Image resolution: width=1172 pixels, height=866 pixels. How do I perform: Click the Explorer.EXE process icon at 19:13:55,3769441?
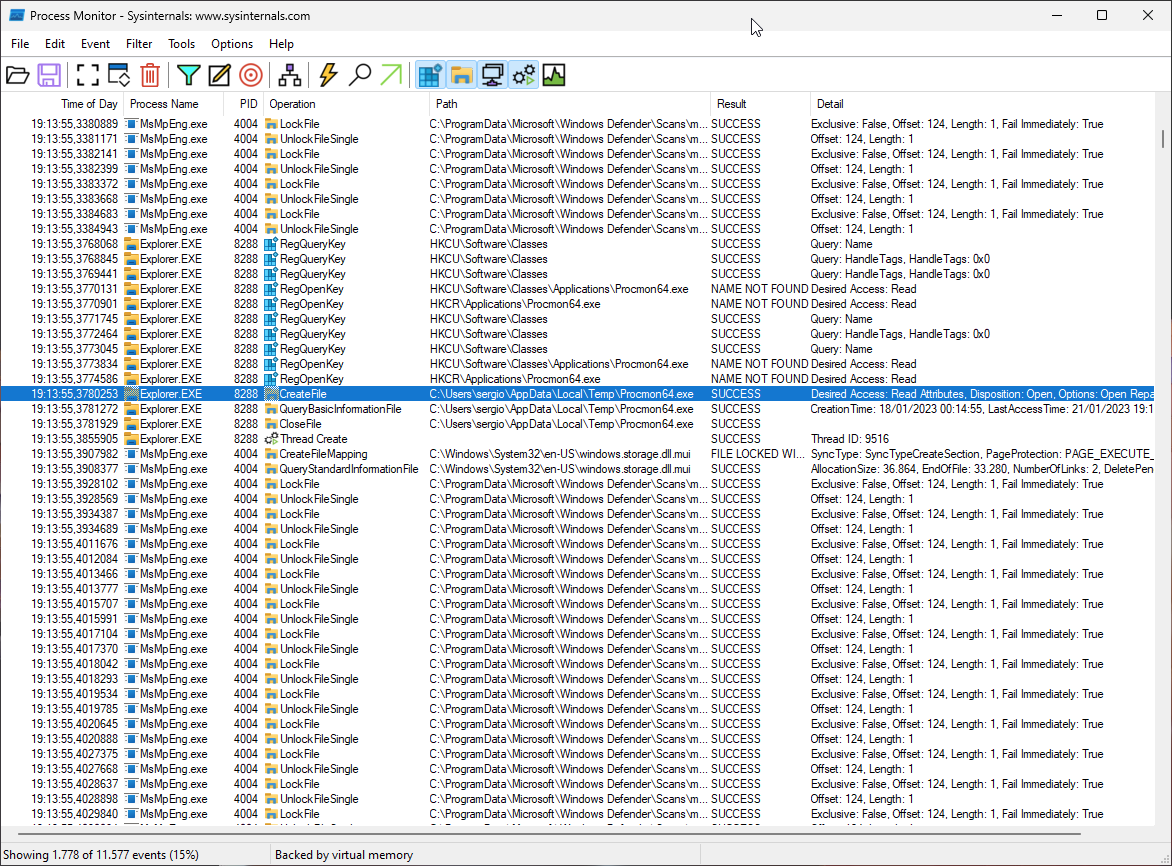tap(132, 274)
